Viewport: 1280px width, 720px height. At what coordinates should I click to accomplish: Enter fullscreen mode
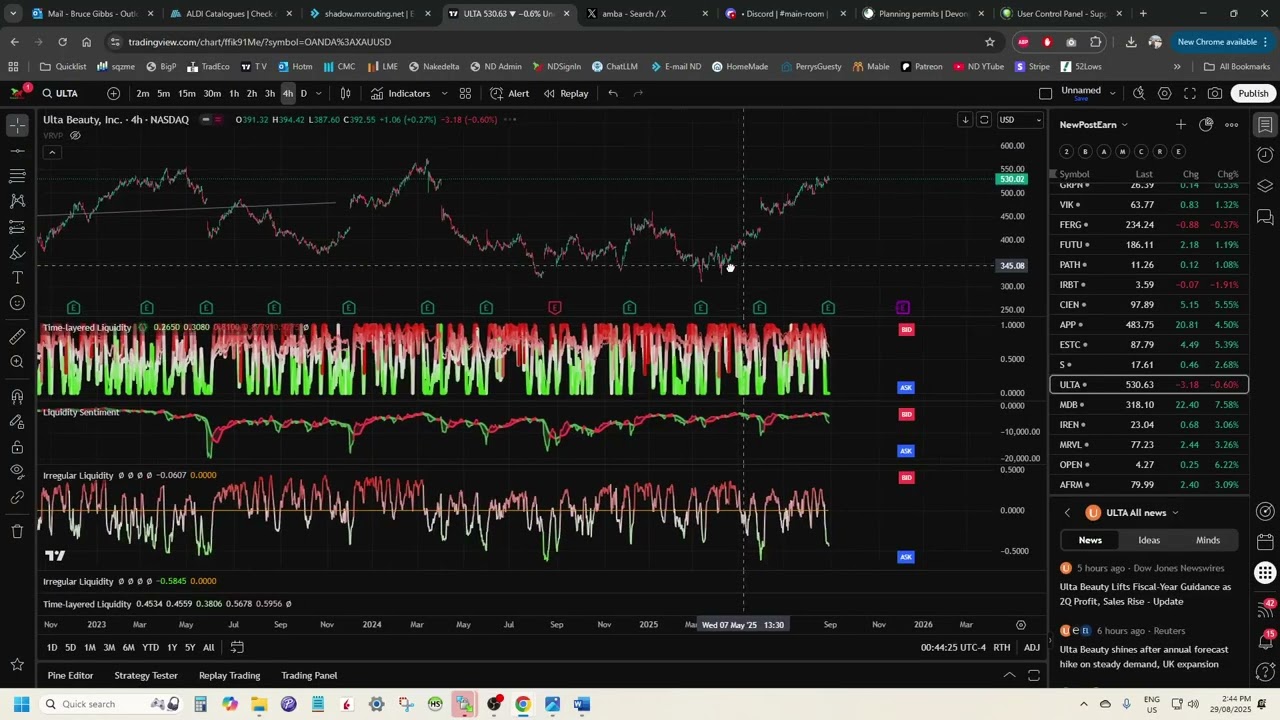(x=1190, y=93)
